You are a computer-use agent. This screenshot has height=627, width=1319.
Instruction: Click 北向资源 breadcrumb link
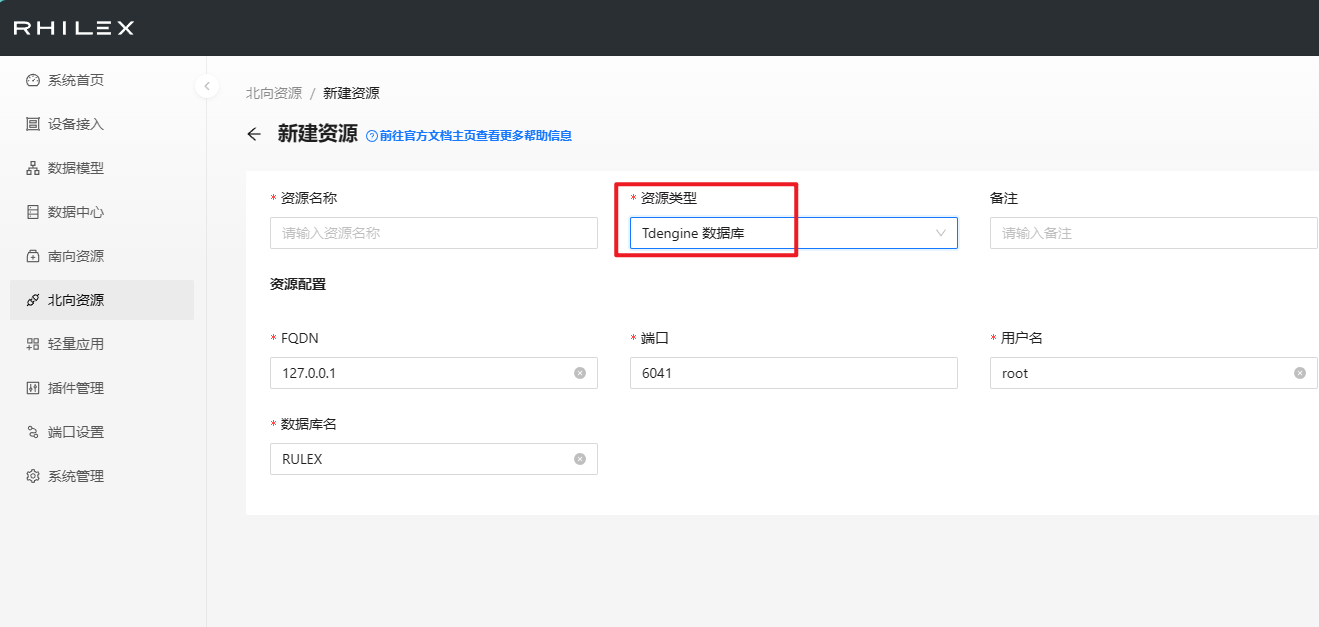274,93
